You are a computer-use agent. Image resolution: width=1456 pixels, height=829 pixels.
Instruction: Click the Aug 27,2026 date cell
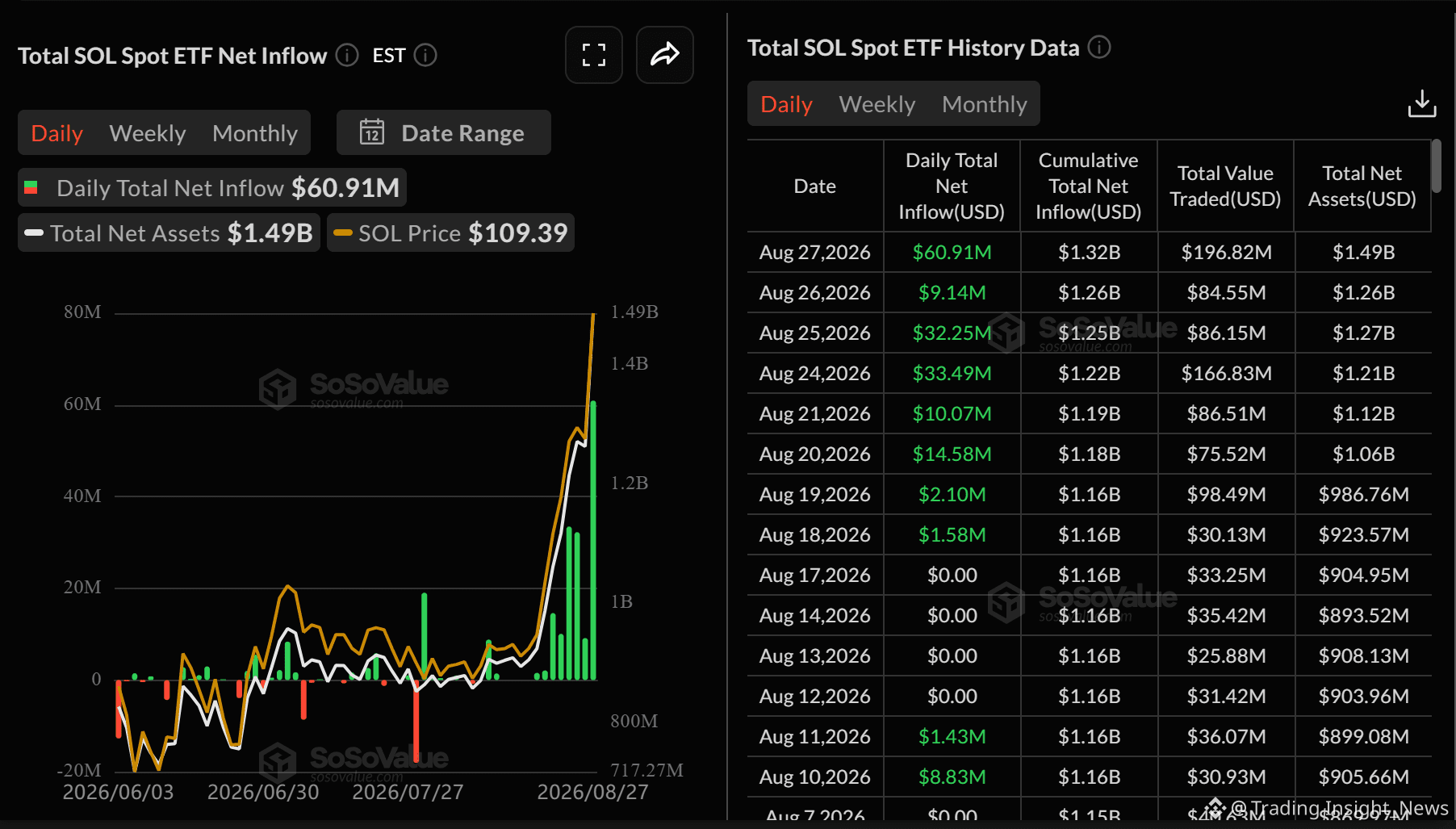point(815,253)
